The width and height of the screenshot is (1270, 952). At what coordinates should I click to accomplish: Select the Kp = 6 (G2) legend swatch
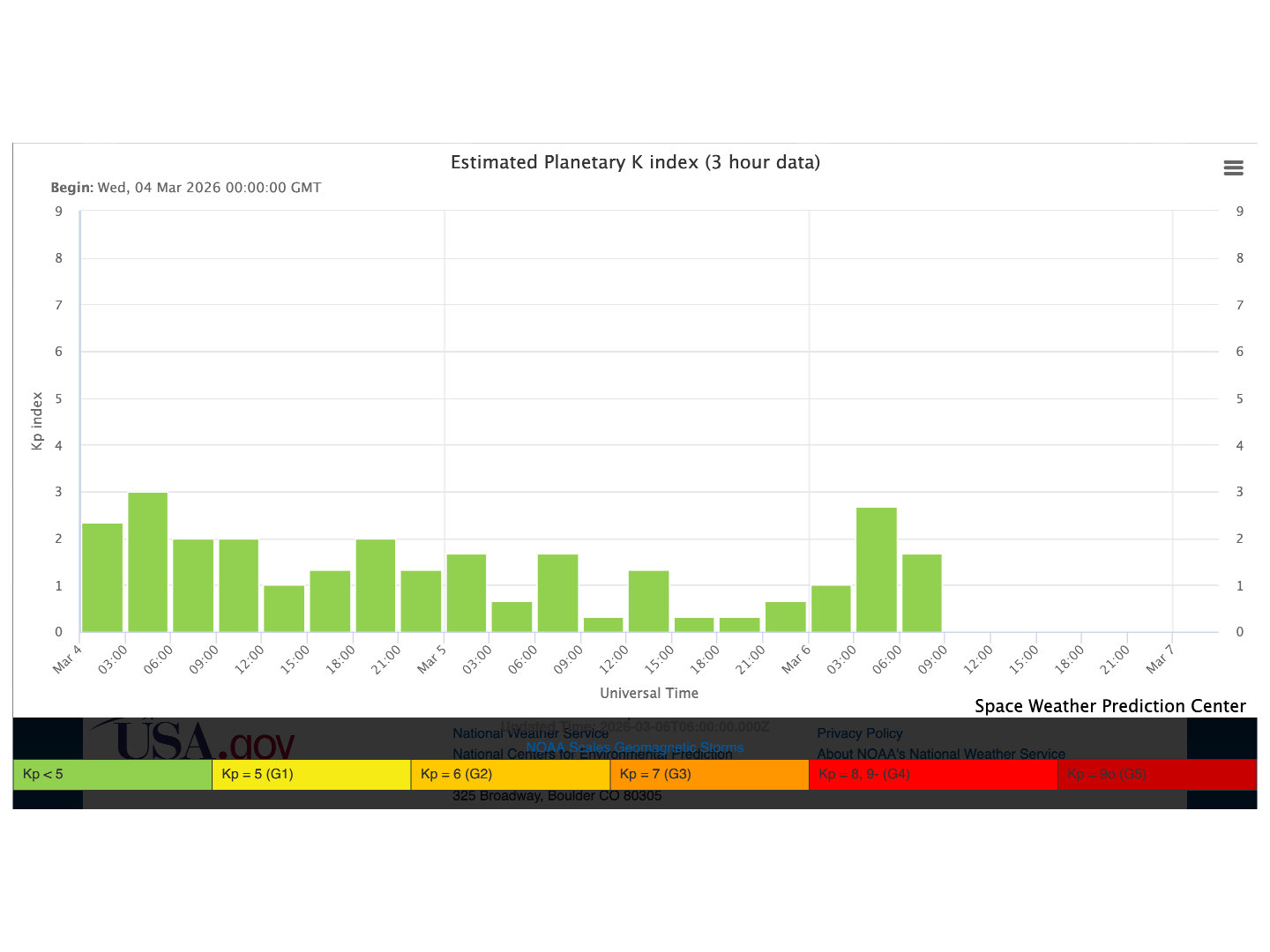click(x=510, y=775)
